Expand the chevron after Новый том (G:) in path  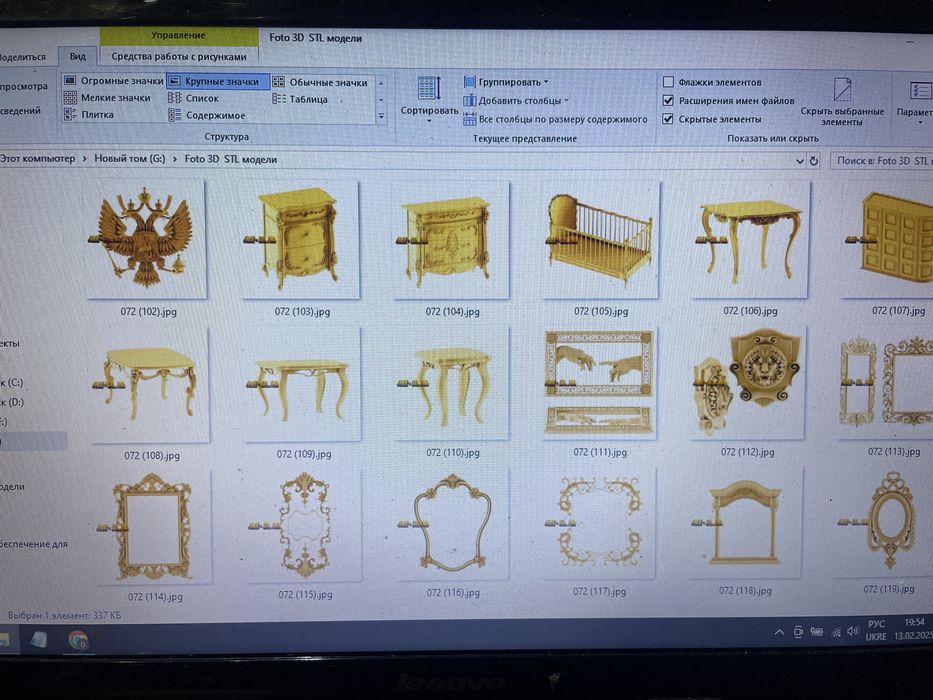coord(175,160)
